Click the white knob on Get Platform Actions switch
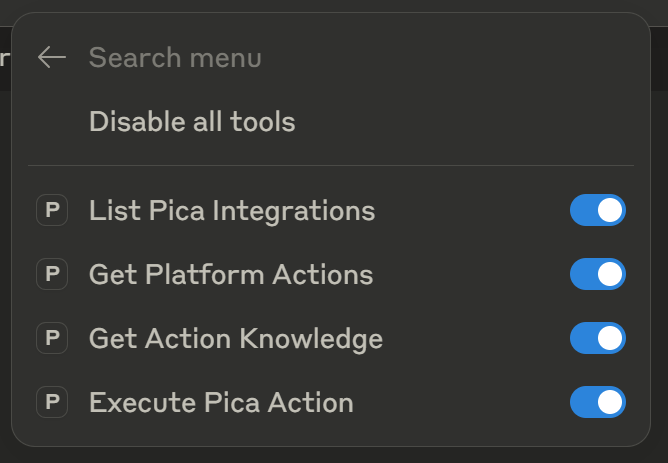668x463 pixels. 610,275
